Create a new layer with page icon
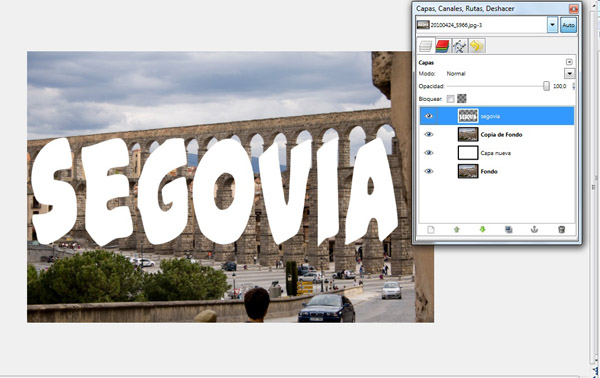 point(431,230)
